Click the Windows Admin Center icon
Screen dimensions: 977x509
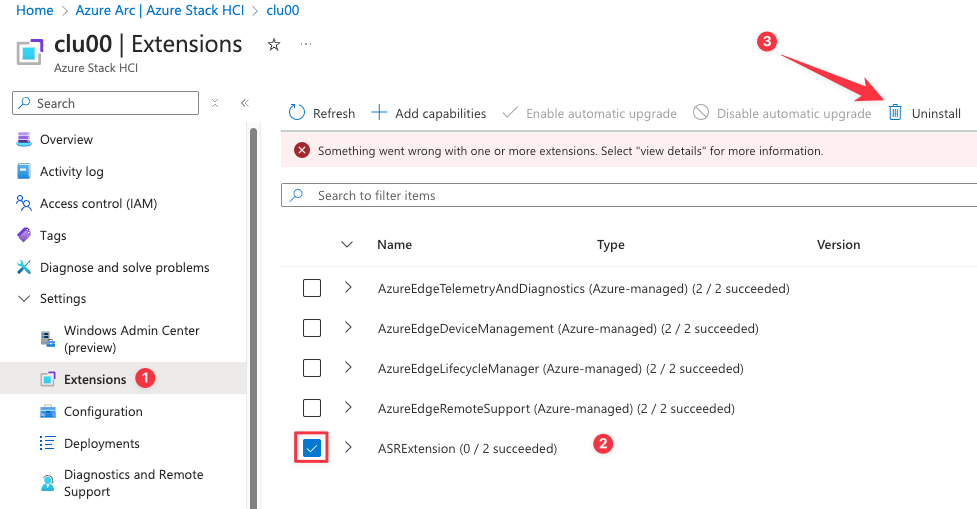coord(48,338)
